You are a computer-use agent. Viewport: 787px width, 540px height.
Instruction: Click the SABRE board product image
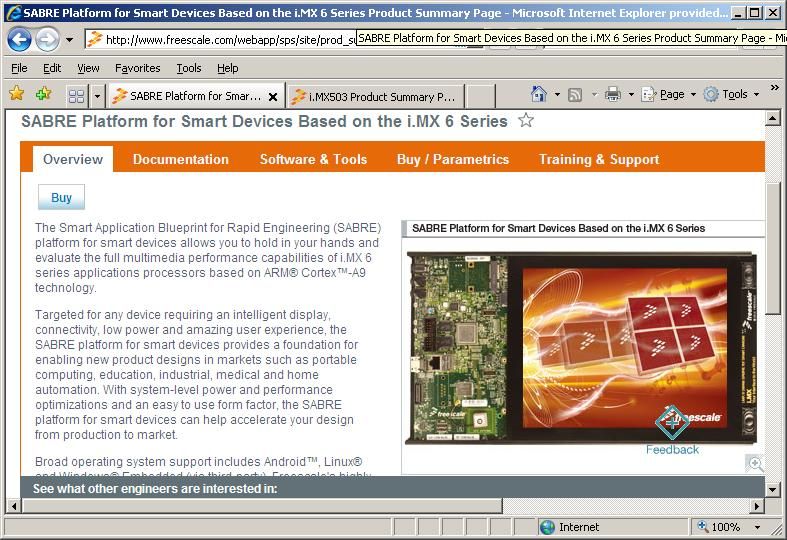click(581, 348)
